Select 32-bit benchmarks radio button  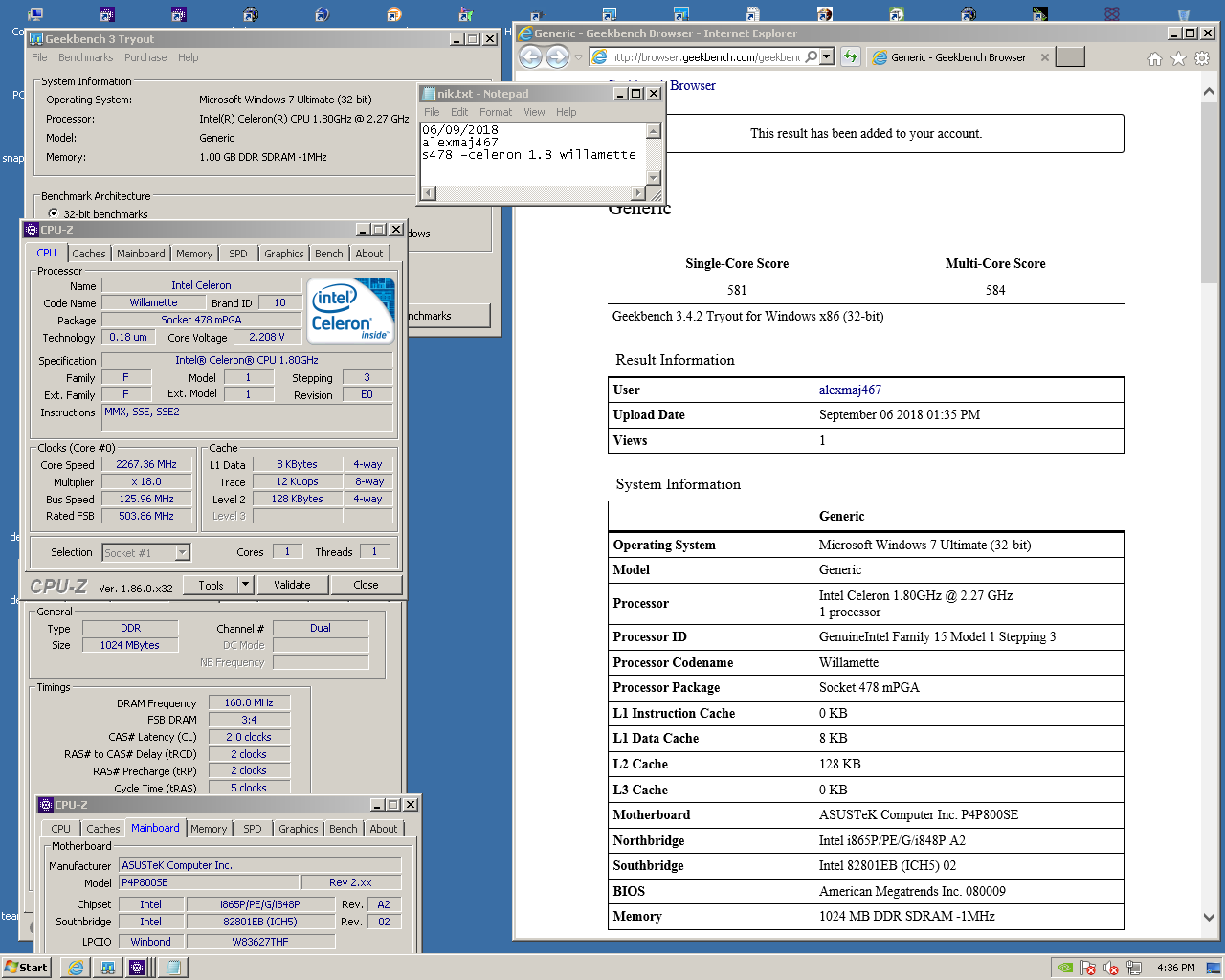53,213
